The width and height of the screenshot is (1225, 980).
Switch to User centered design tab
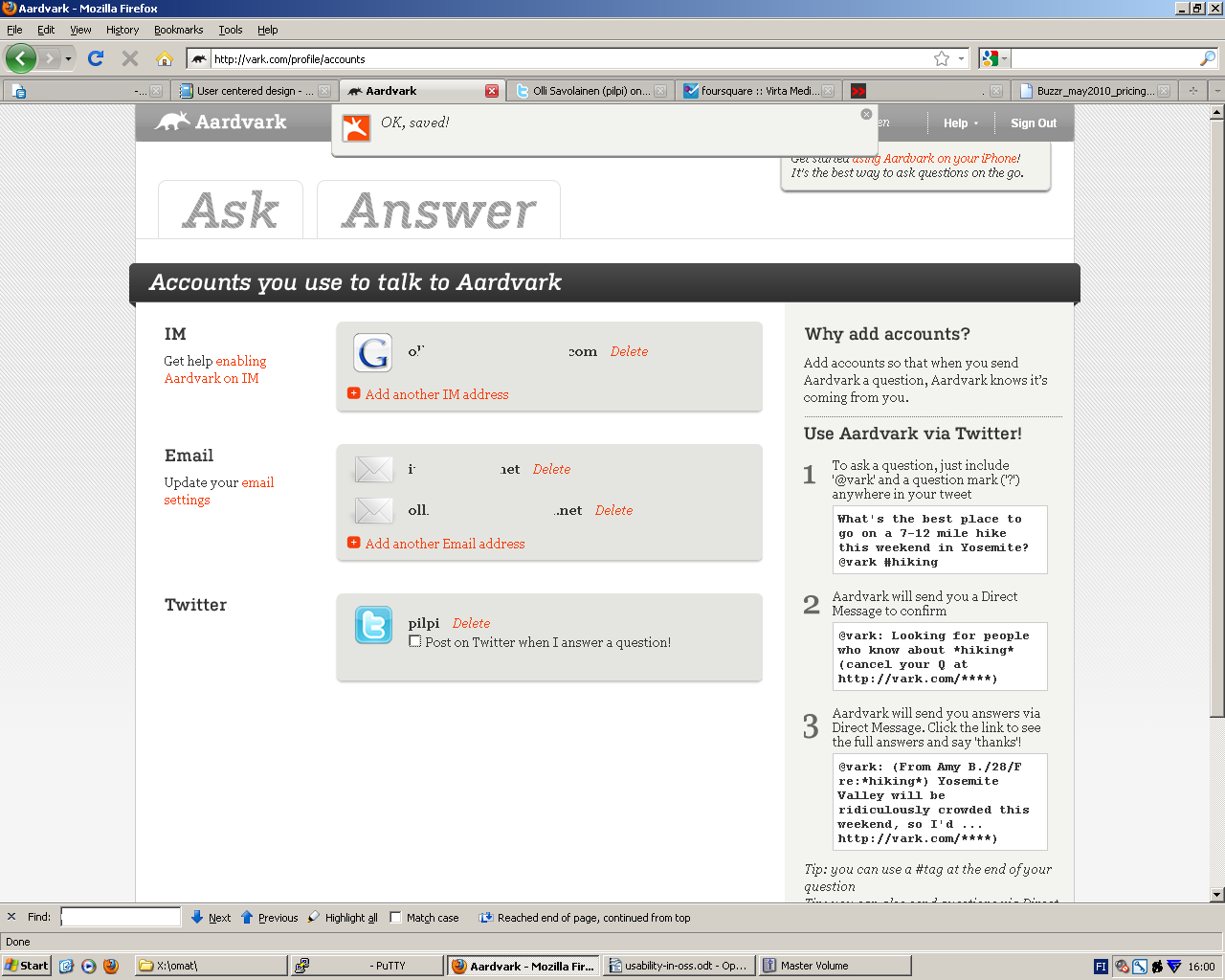tap(255, 91)
